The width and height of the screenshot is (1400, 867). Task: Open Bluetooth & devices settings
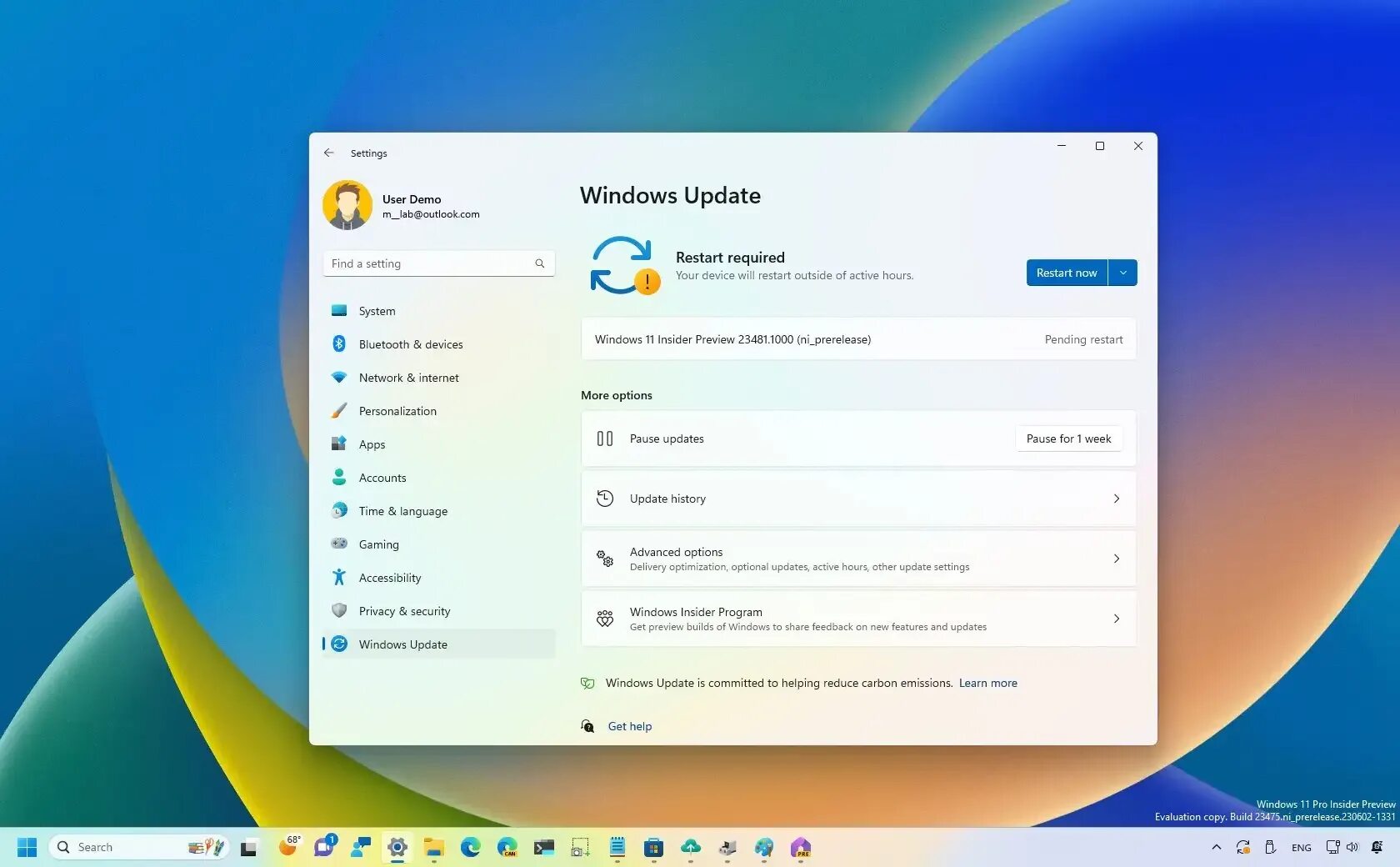pos(438,344)
